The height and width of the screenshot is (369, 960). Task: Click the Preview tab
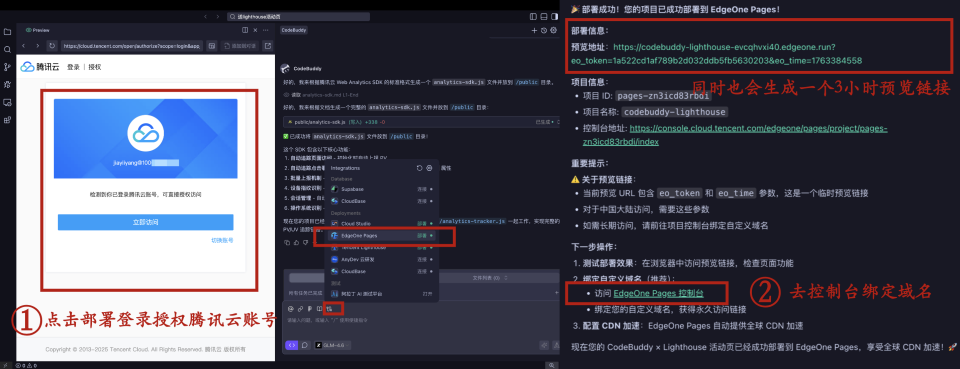click(39, 30)
